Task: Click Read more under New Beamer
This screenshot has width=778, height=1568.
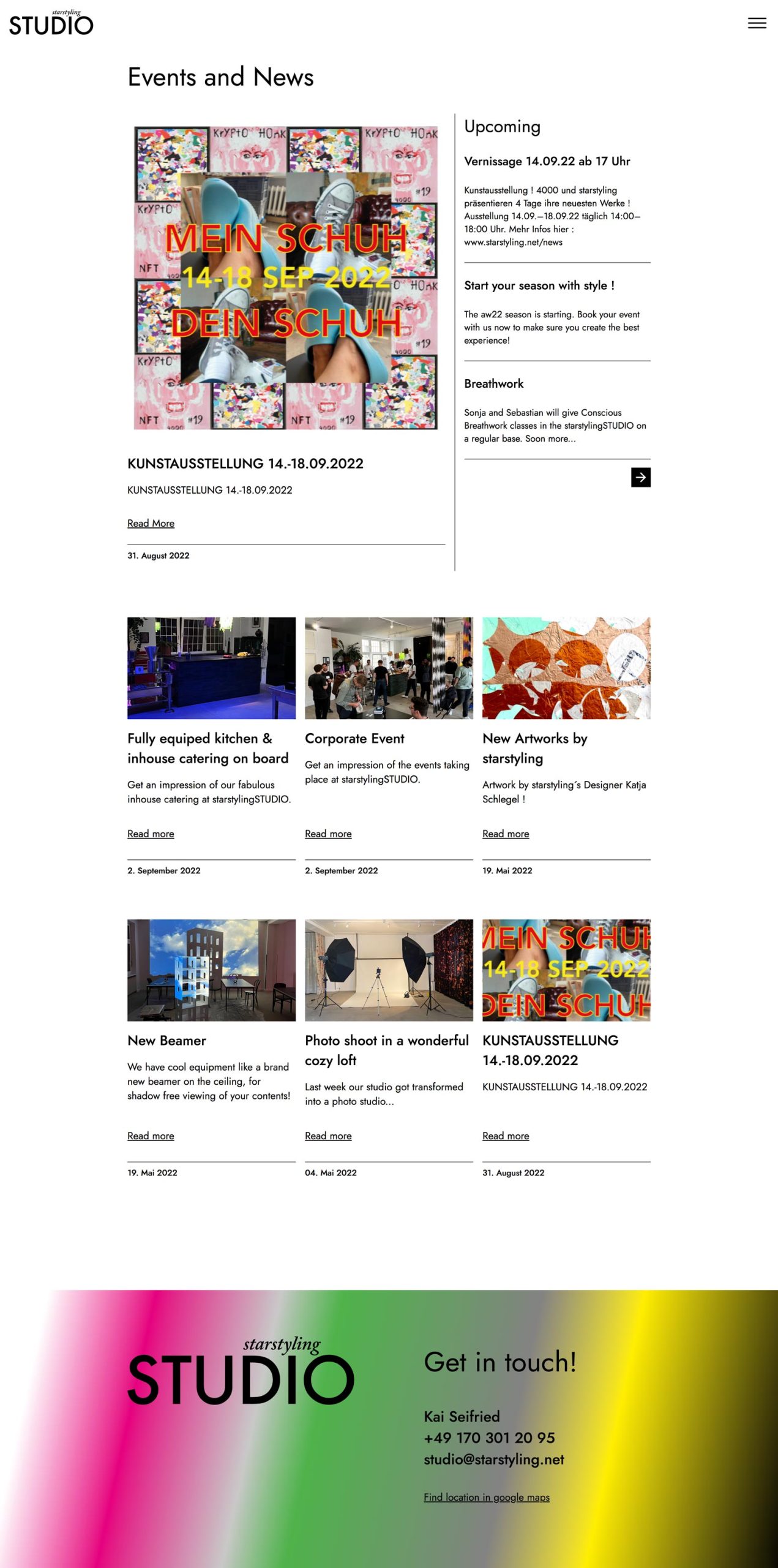Action: coord(151,1136)
